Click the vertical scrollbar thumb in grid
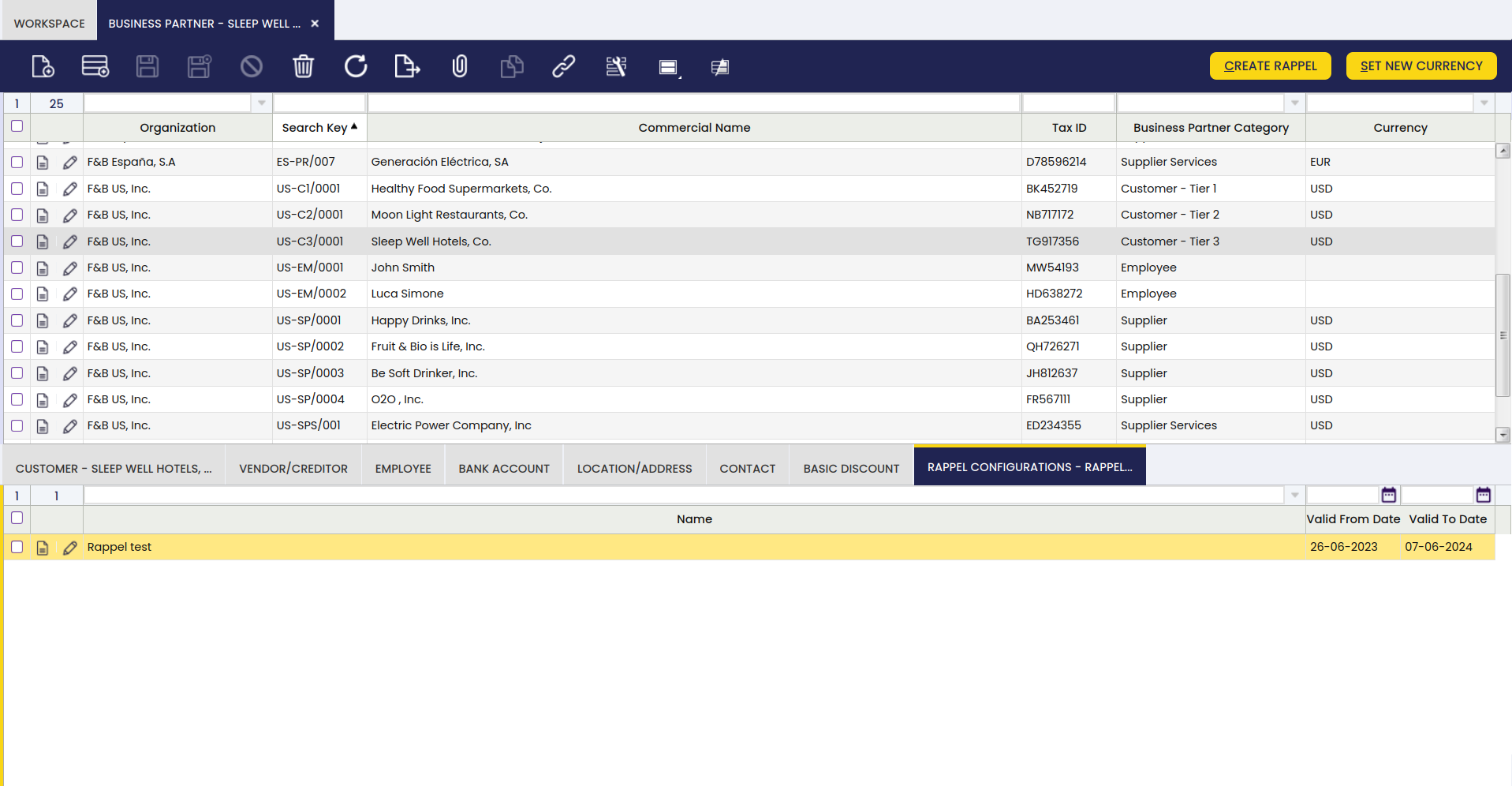The width and height of the screenshot is (1512, 786). (1503, 335)
